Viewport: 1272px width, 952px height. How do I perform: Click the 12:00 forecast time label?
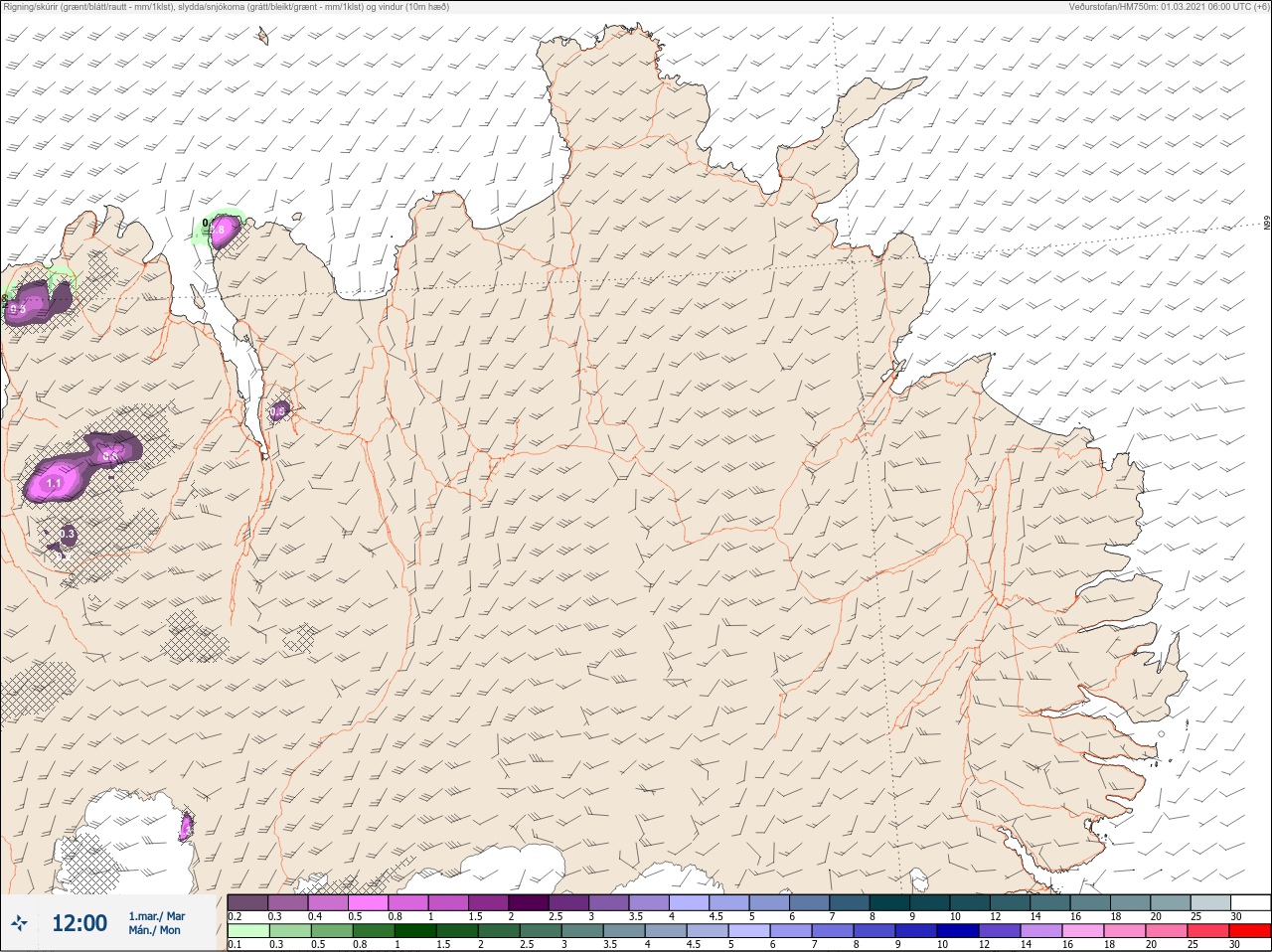(x=79, y=923)
